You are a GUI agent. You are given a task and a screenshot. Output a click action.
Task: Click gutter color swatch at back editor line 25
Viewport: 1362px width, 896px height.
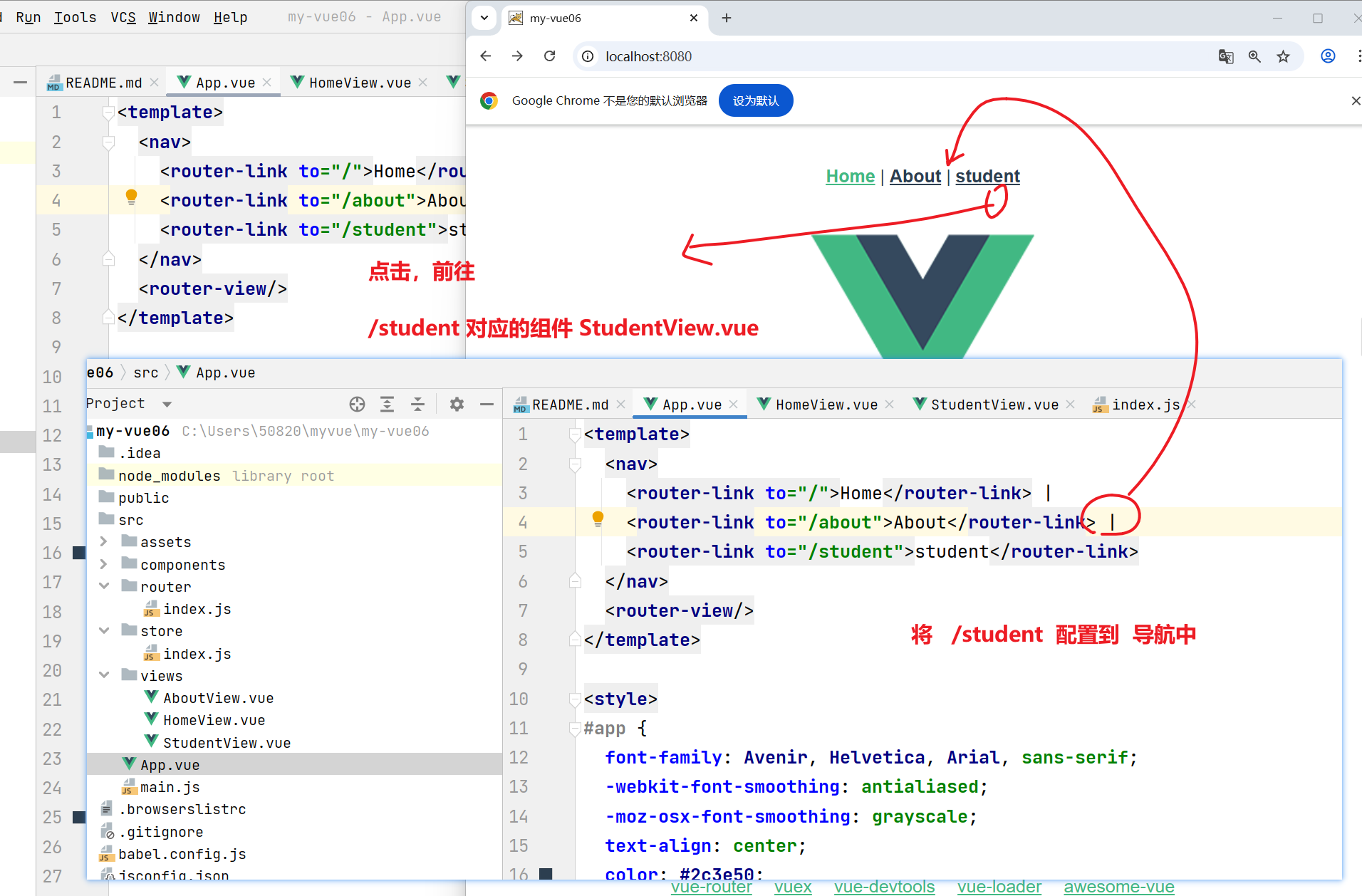(79, 817)
